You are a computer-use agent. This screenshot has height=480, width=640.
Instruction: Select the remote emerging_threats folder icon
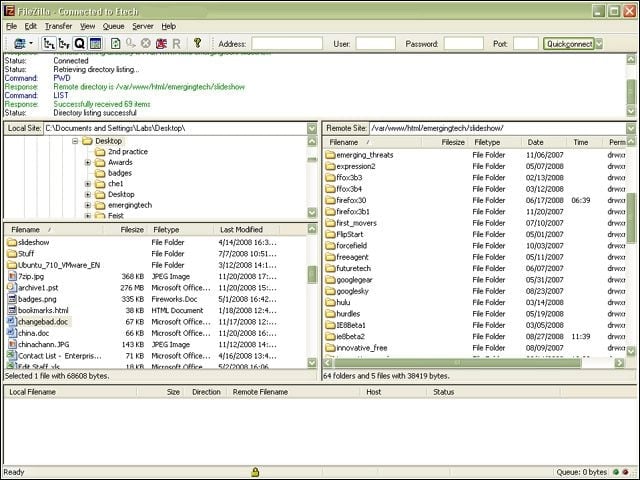tap(330, 155)
